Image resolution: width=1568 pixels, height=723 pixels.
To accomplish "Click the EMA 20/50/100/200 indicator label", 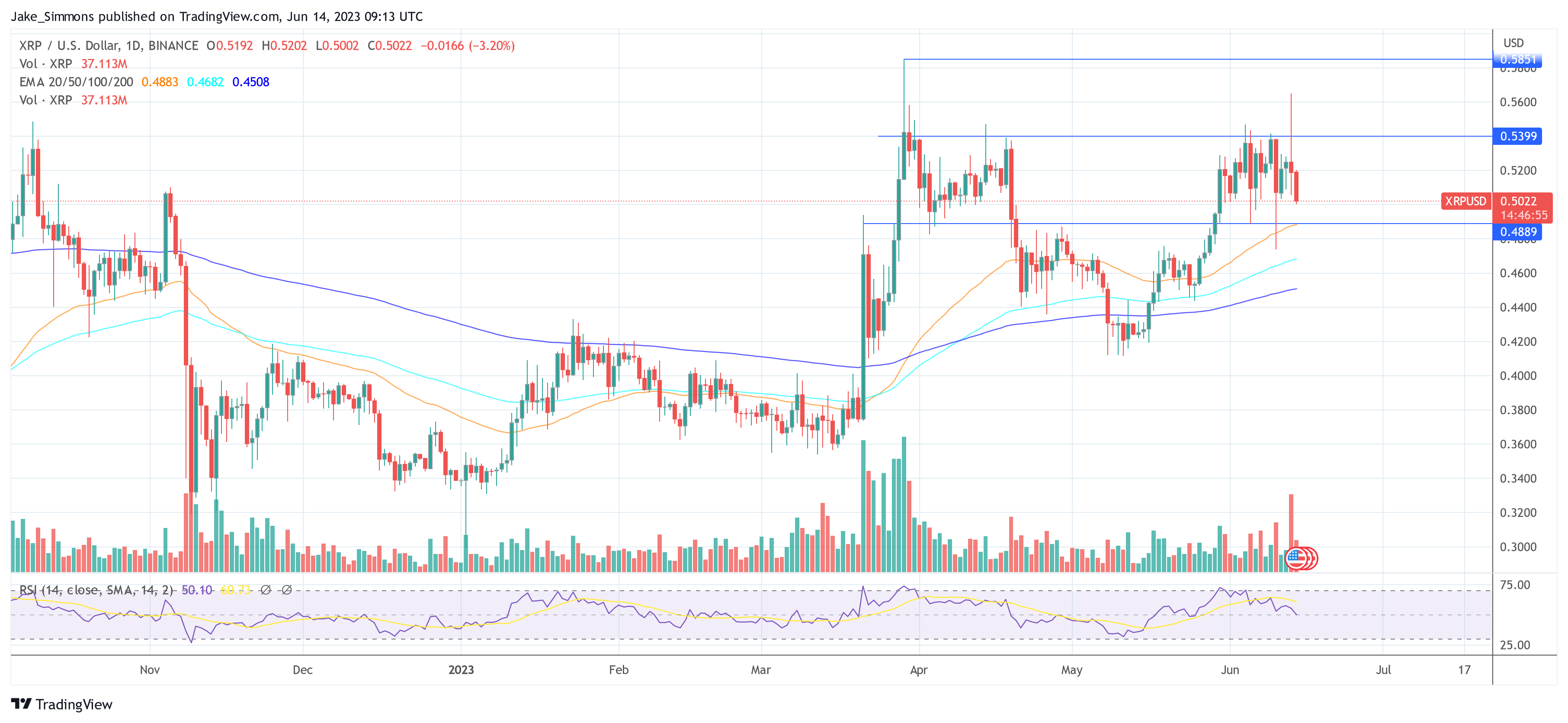I will [x=76, y=82].
